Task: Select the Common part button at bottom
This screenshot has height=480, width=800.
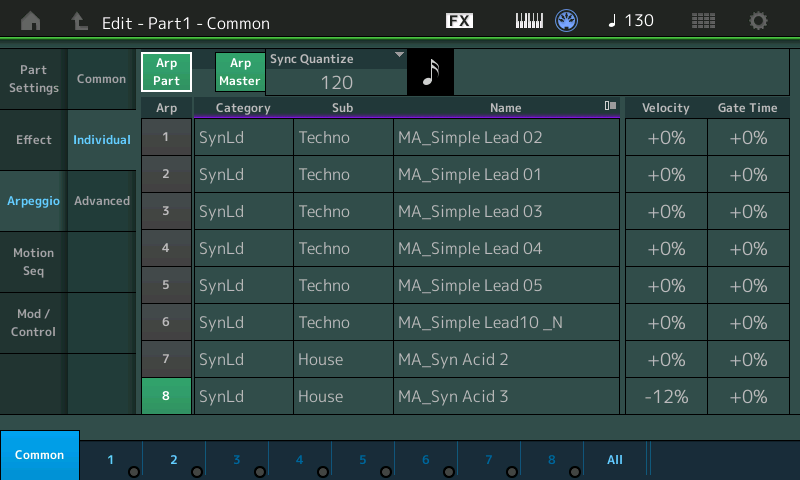Action: (40, 455)
